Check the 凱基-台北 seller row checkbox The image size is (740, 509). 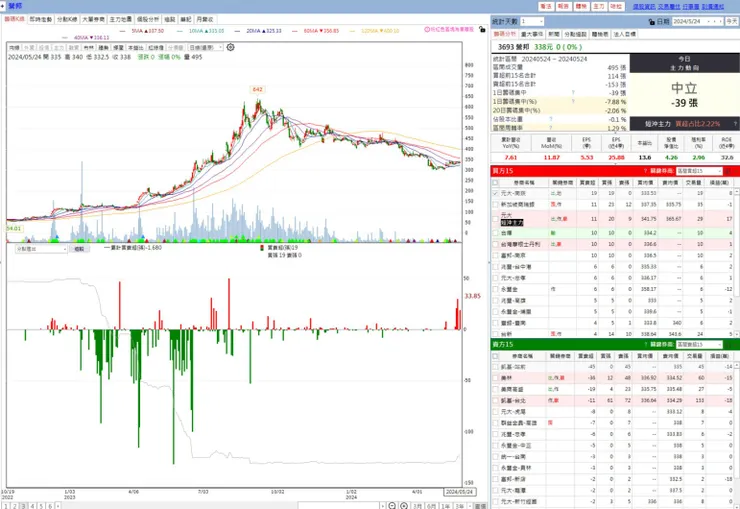495,401
